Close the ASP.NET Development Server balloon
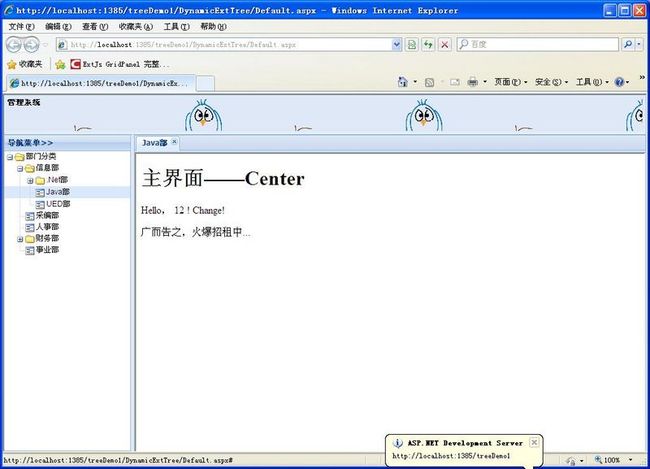650x469 pixels. click(x=534, y=442)
